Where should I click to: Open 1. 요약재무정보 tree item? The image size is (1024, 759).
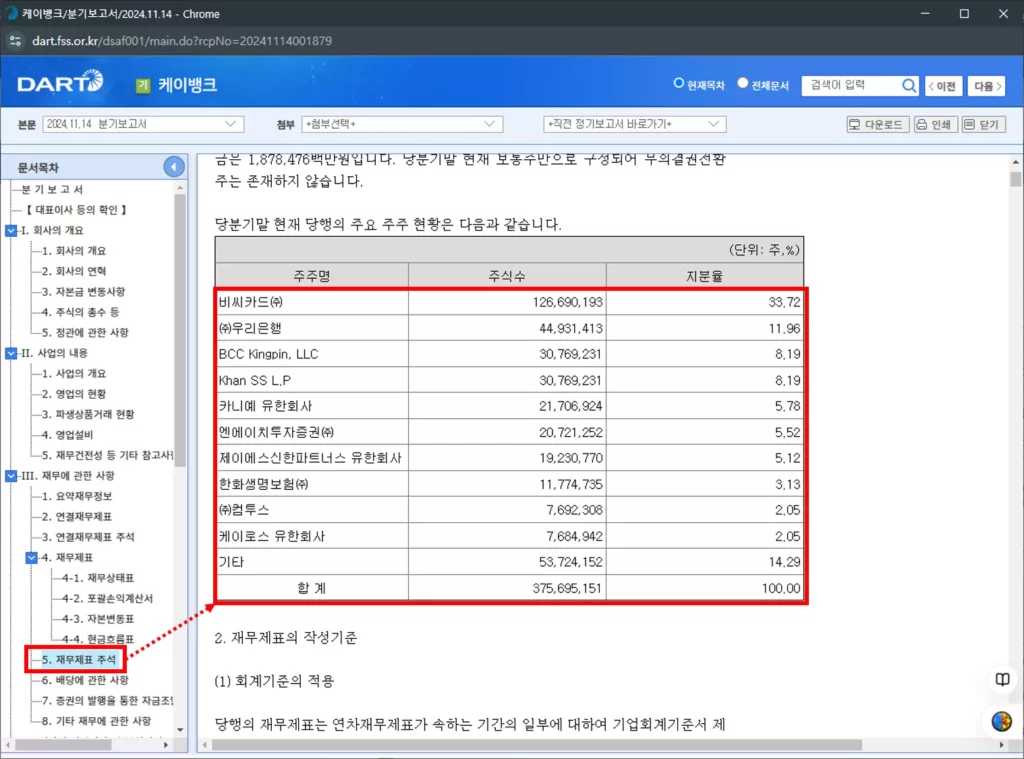(77, 496)
